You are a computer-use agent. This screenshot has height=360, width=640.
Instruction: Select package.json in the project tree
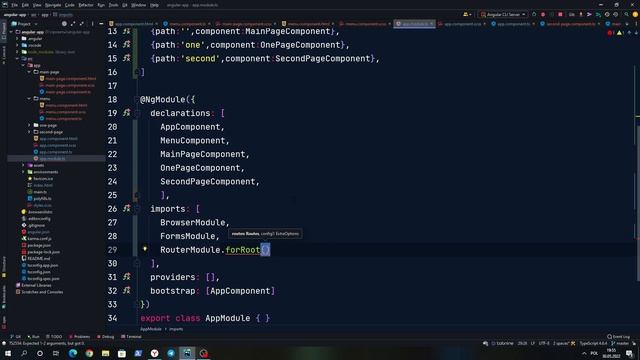[x=39, y=245]
